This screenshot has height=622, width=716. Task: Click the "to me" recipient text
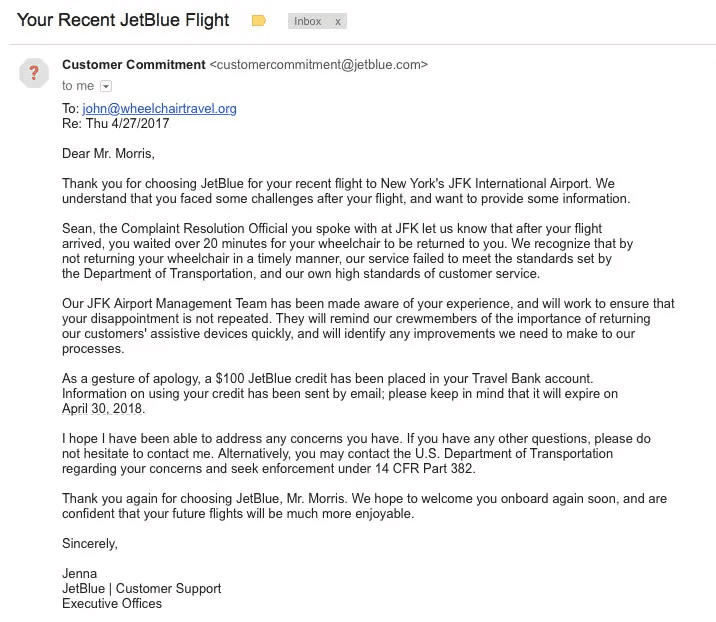point(77,86)
